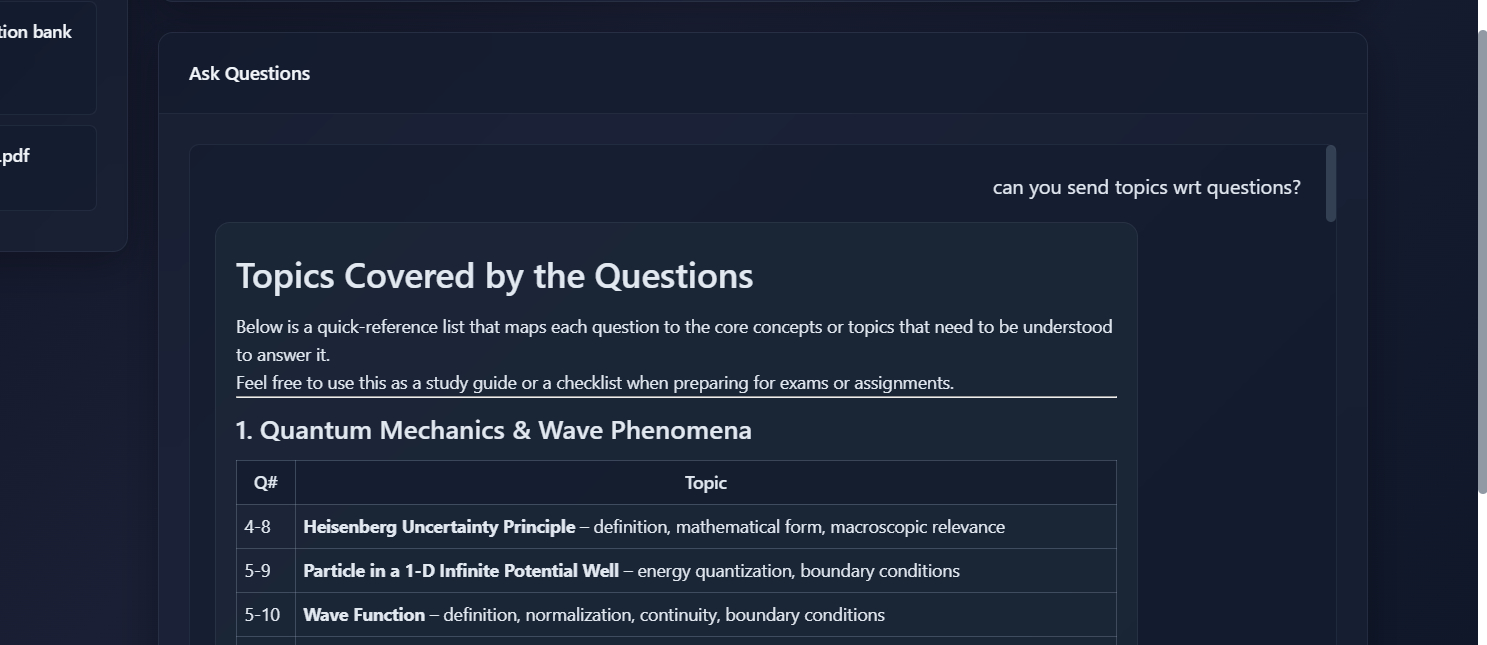Click the Q# column header

pyautogui.click(x=266, y=483)
